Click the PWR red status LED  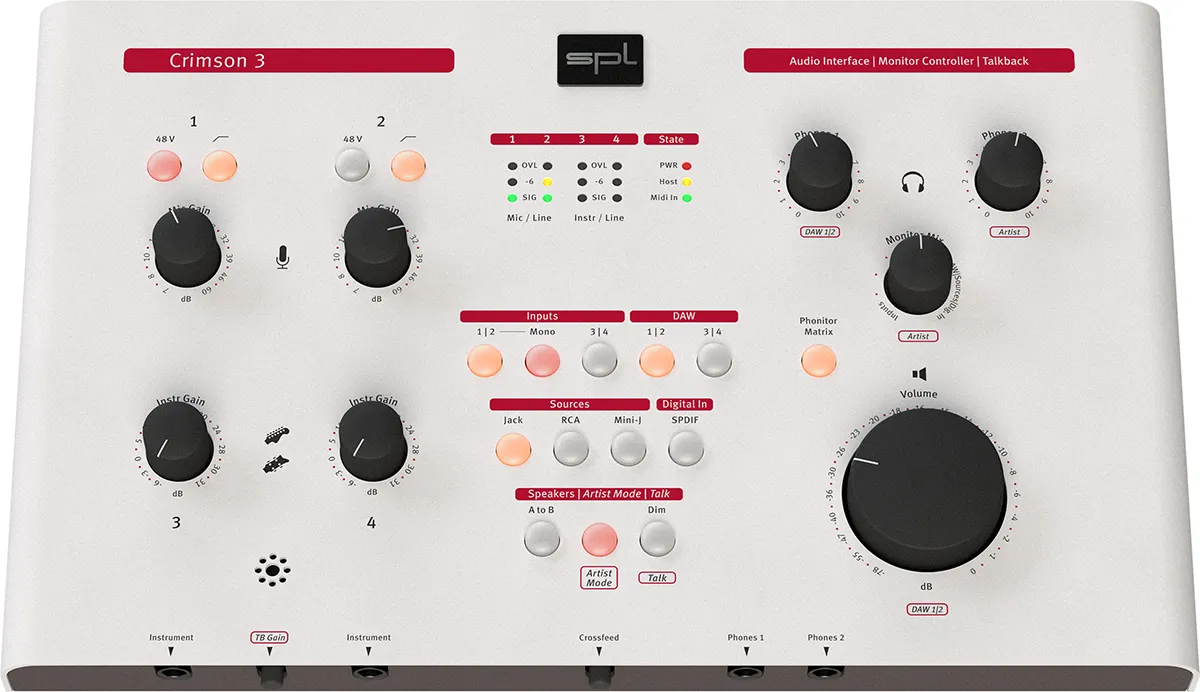coord(687,166)
